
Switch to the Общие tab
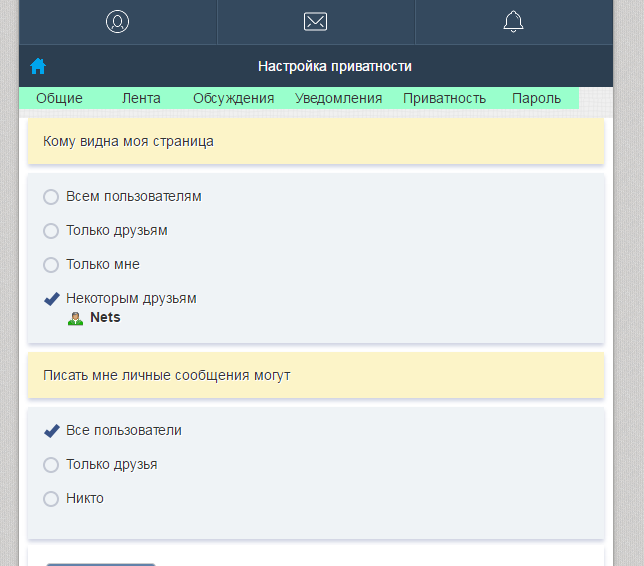(60, 98)
